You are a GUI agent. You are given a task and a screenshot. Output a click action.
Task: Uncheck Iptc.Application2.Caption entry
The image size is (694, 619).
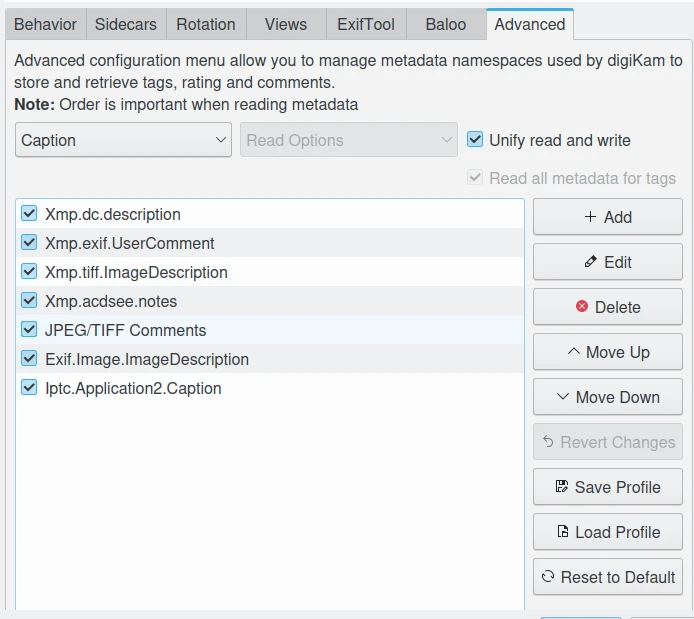click(29, 388)
